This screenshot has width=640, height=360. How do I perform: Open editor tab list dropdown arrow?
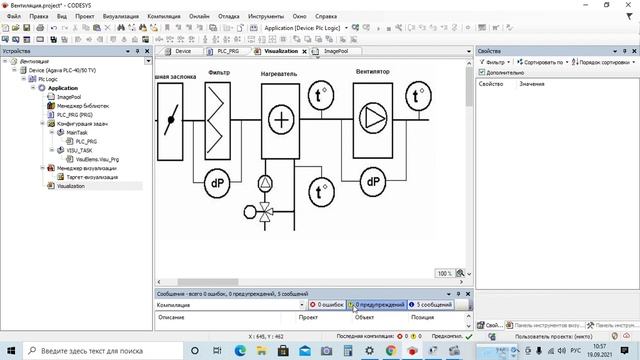tap(469, 51)
